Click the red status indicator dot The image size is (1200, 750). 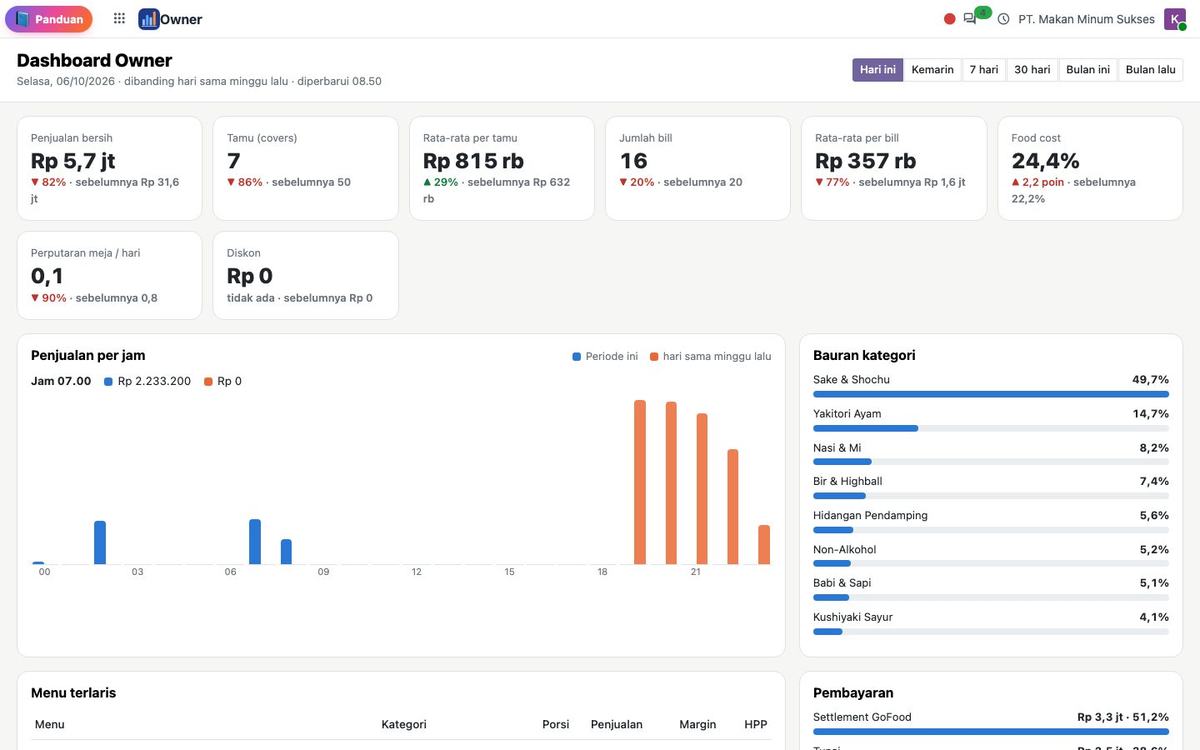click(950, 19)
